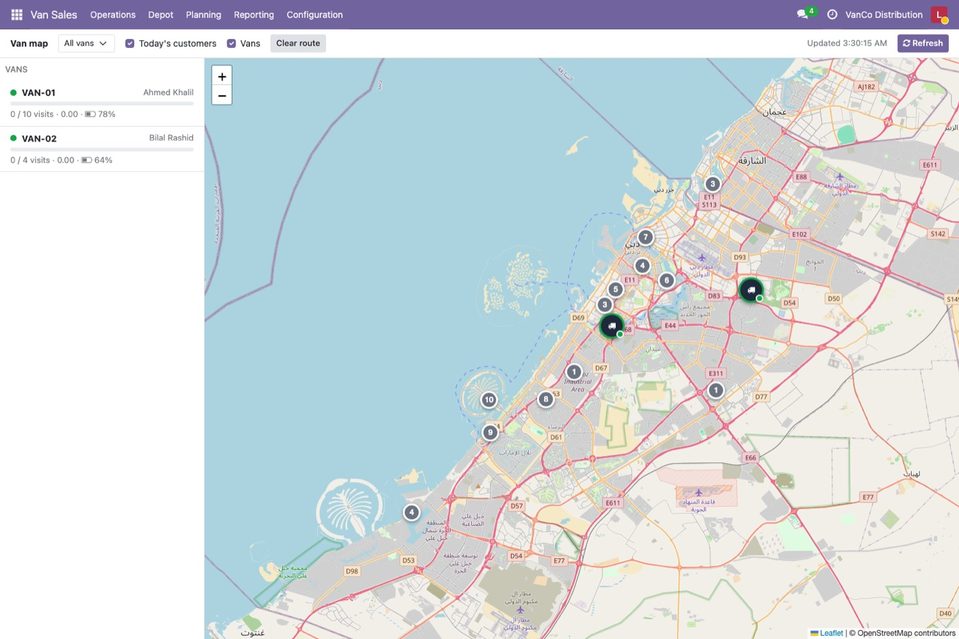Click driver name Bilal Rashid
The width and height of the screenshot is (959, 639).
click(x=171, y=138)
